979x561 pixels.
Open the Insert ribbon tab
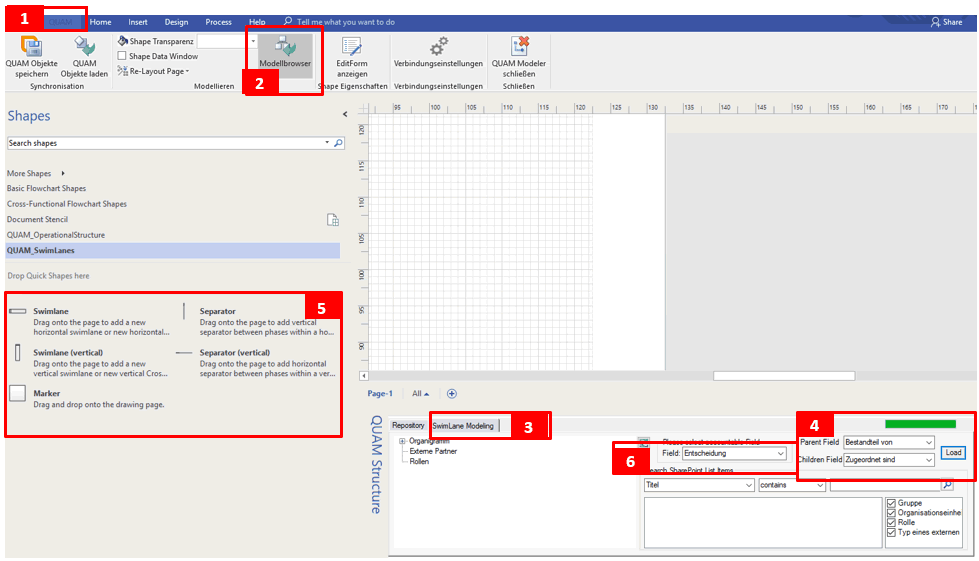click(138, 21)
